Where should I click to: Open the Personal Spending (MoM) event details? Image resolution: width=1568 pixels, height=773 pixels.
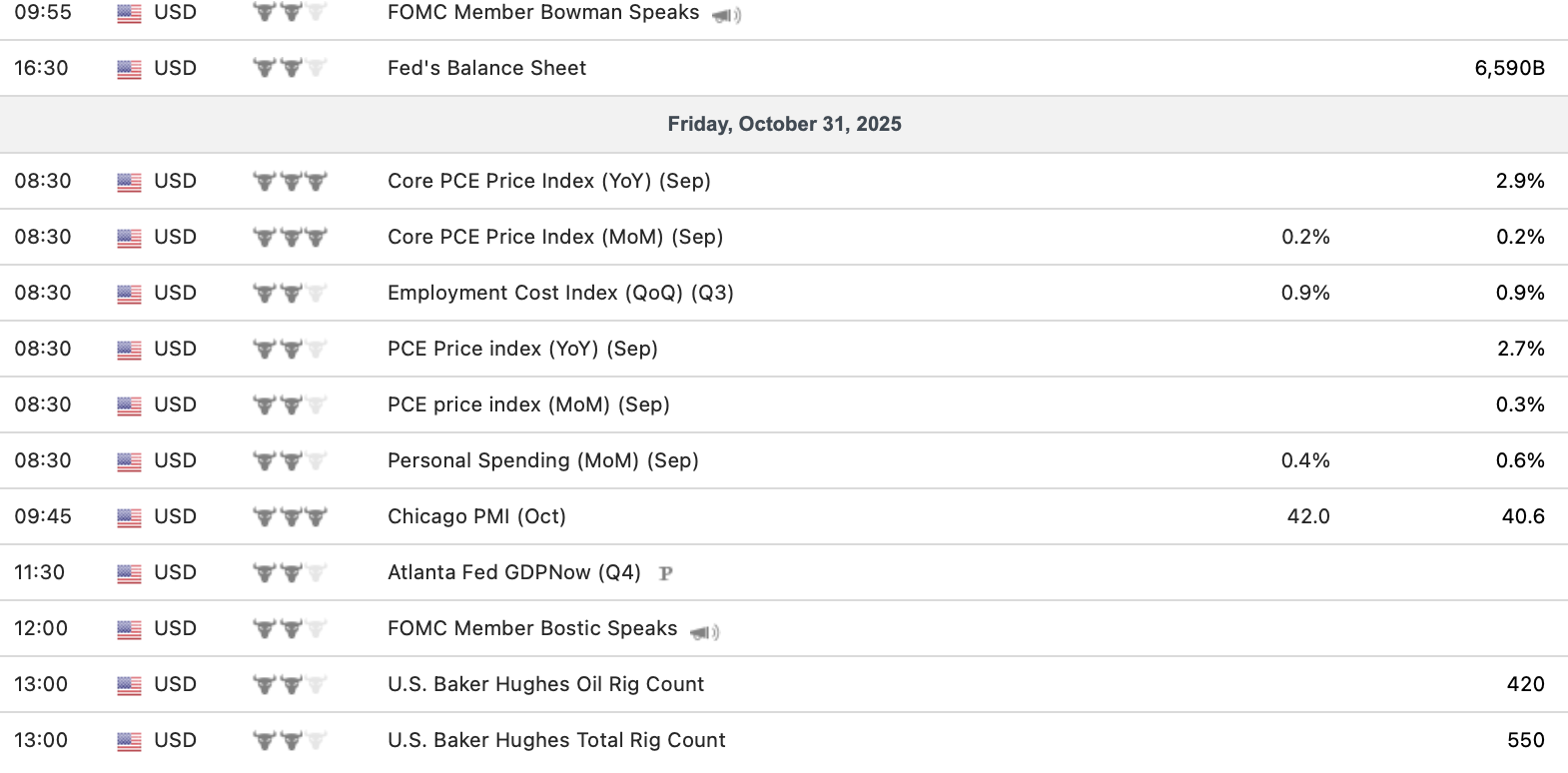pos(542,460)
